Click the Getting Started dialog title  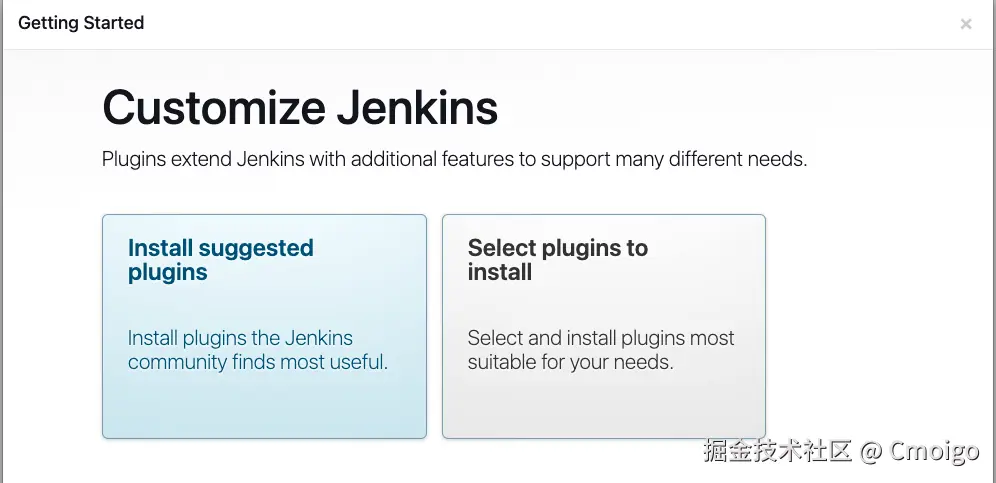(81, 23)
